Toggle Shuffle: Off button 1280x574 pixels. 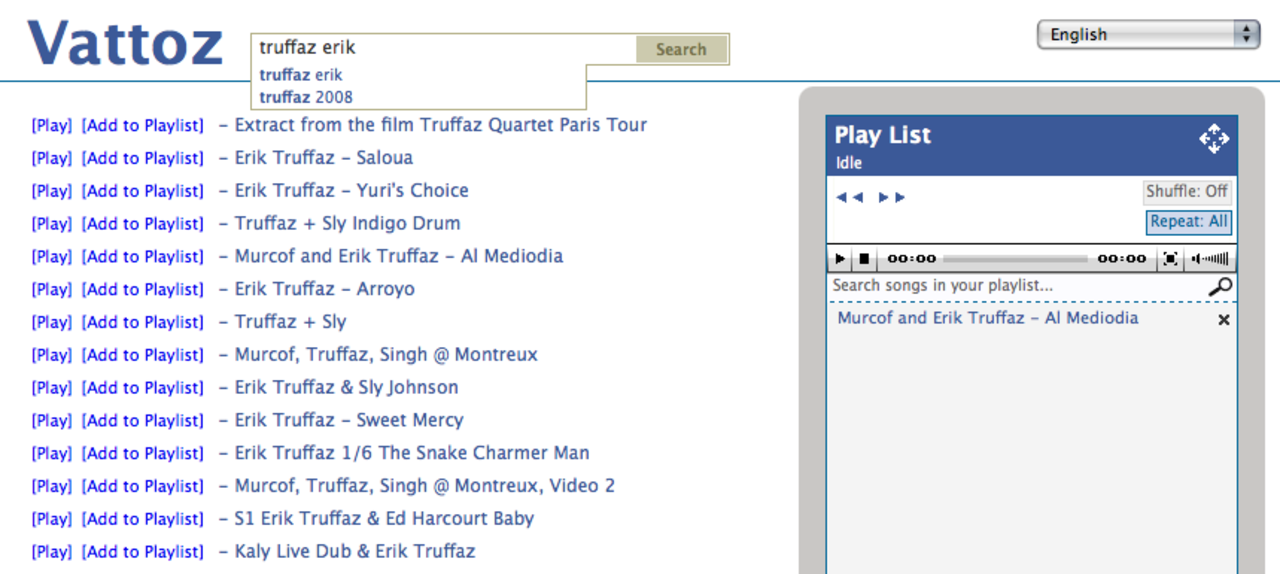(1187, 192)
